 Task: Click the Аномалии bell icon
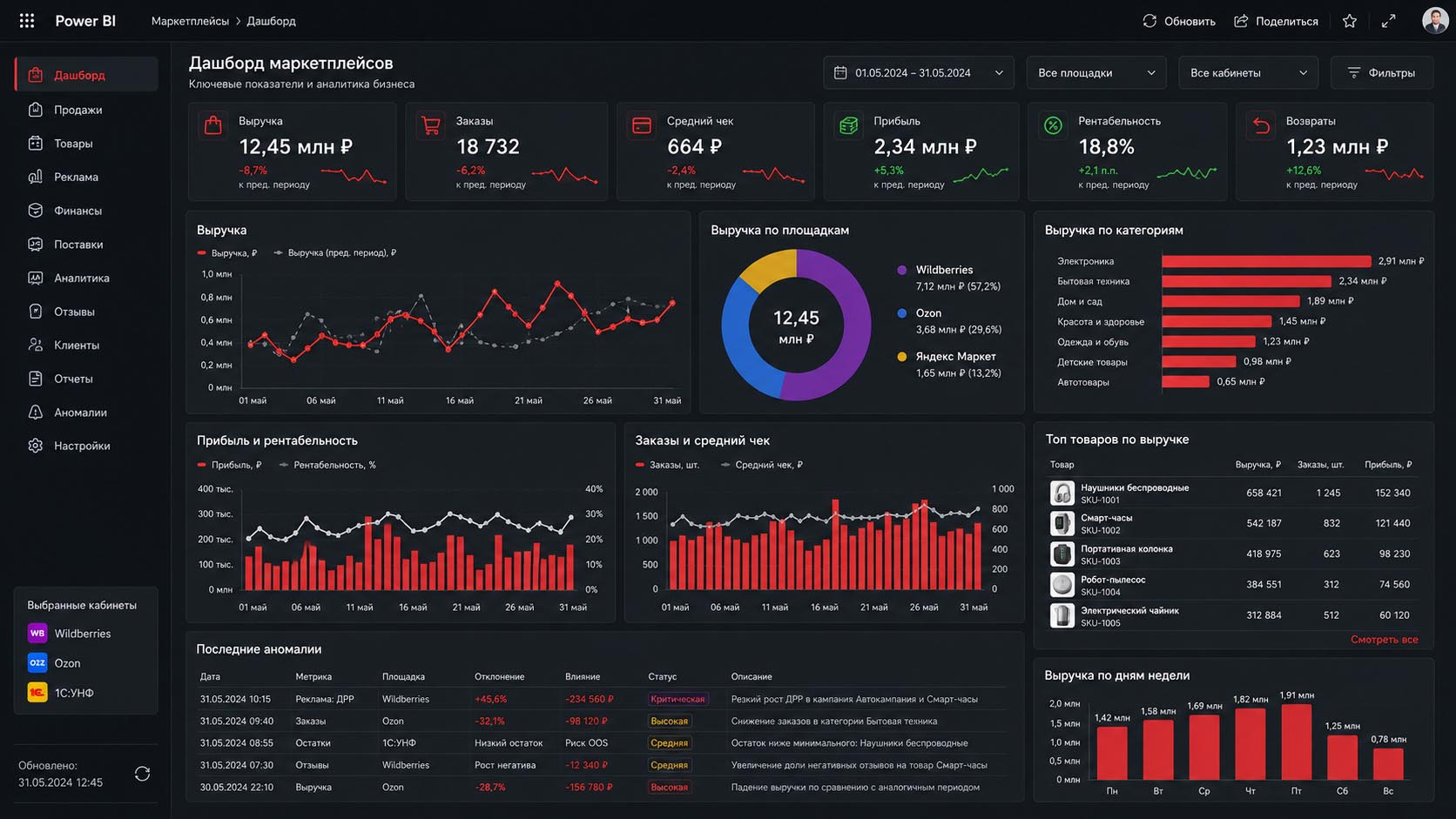(36, 412)
